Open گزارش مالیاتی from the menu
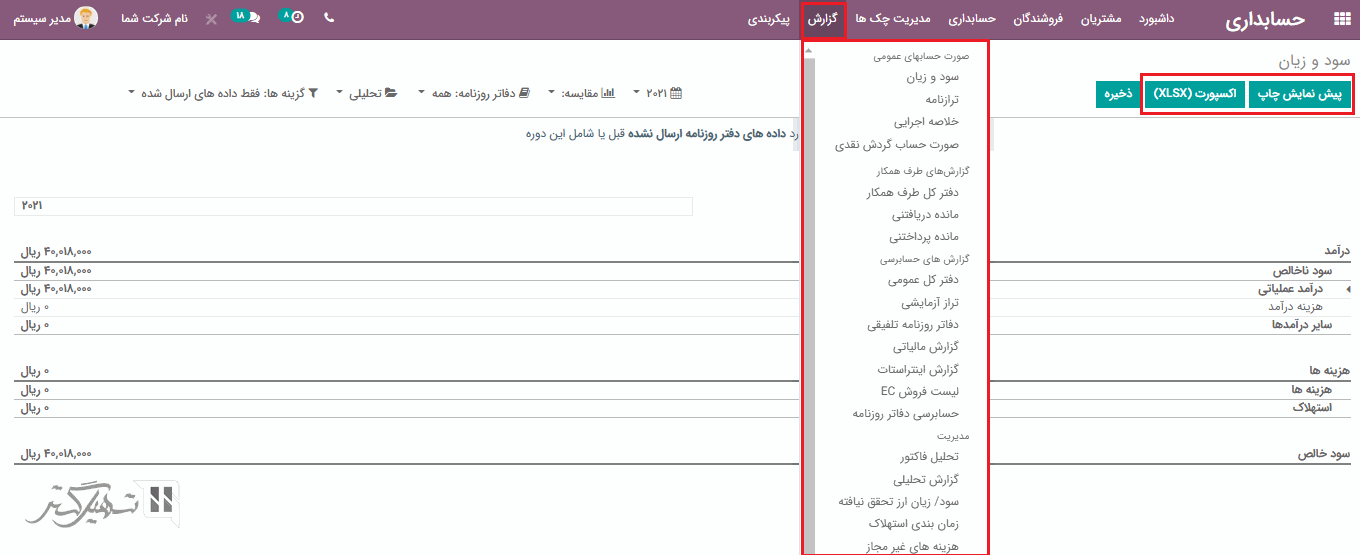This screenshot has height=555, width=1360. tap(926, 346)
